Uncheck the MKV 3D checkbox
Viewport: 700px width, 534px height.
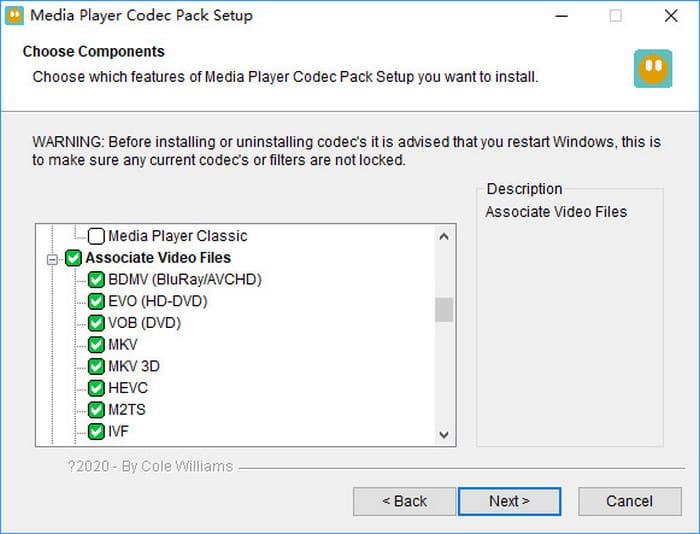tap(96, 366)
